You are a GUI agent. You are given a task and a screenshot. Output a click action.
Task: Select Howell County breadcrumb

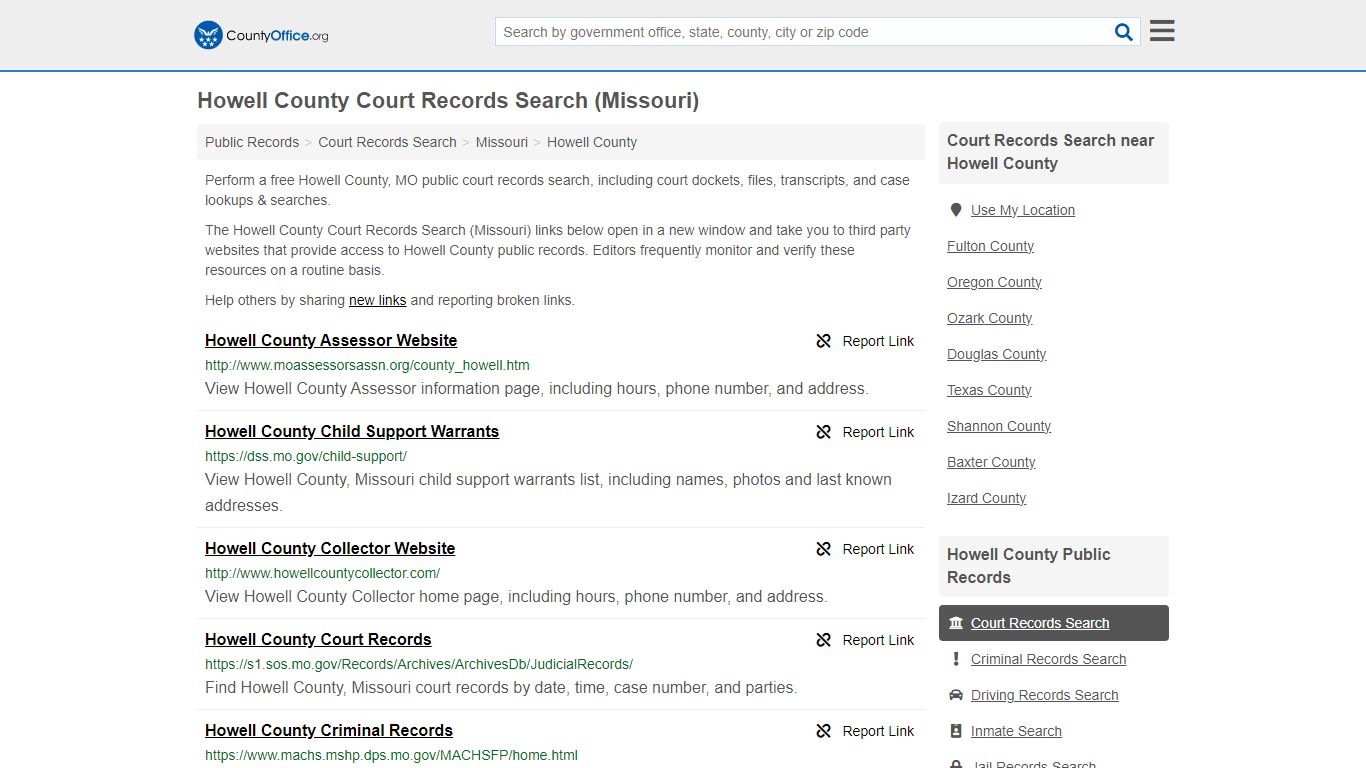592,142
